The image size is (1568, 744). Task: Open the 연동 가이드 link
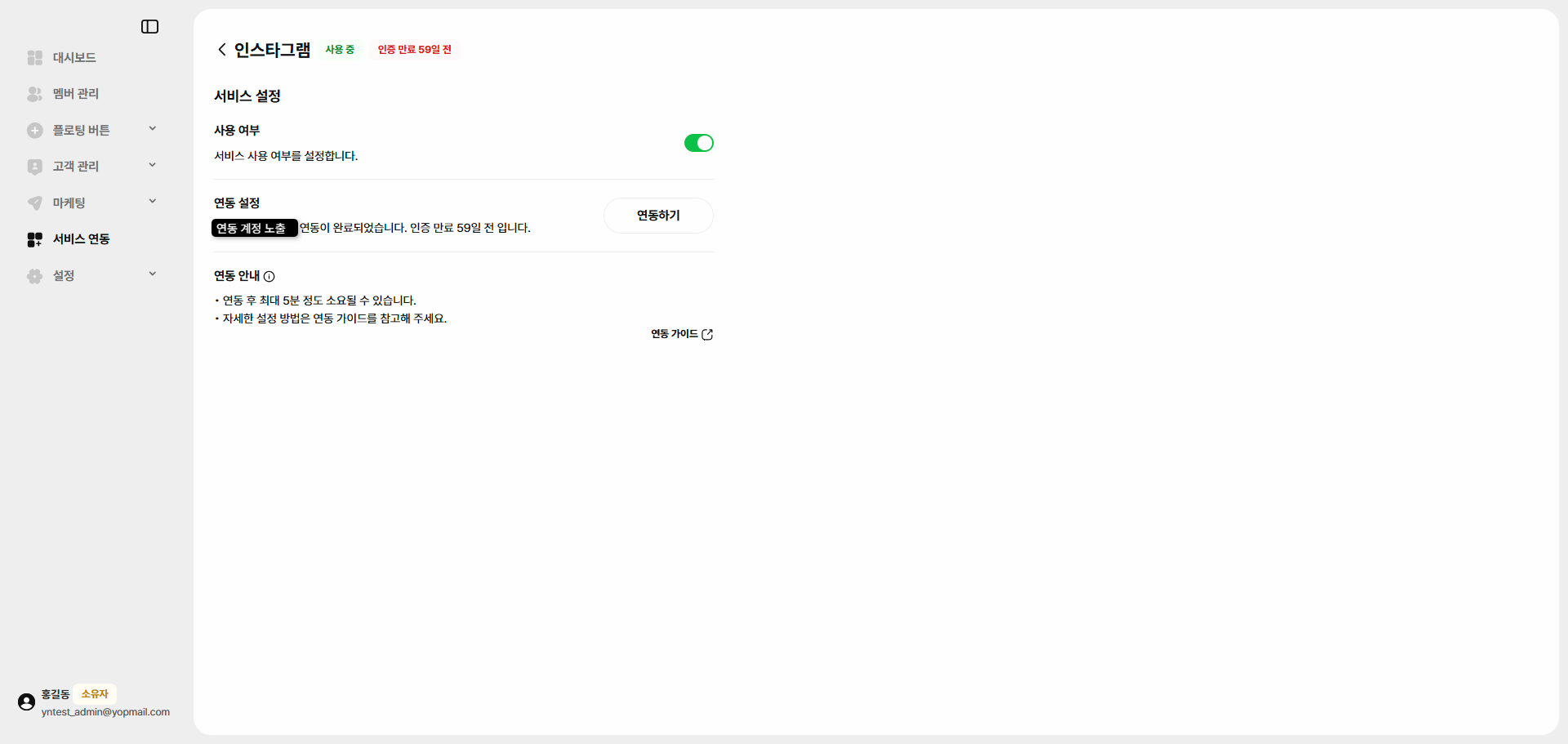[675, 334]
